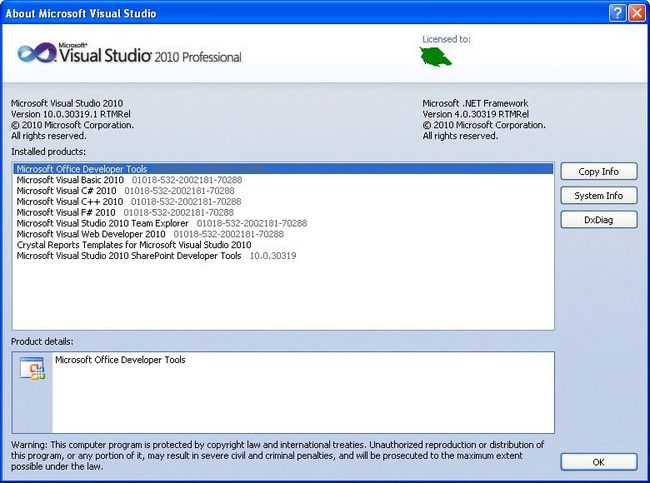
Task: Select Microsoft Office Developer Tools in list
Action: coord(283,169)
